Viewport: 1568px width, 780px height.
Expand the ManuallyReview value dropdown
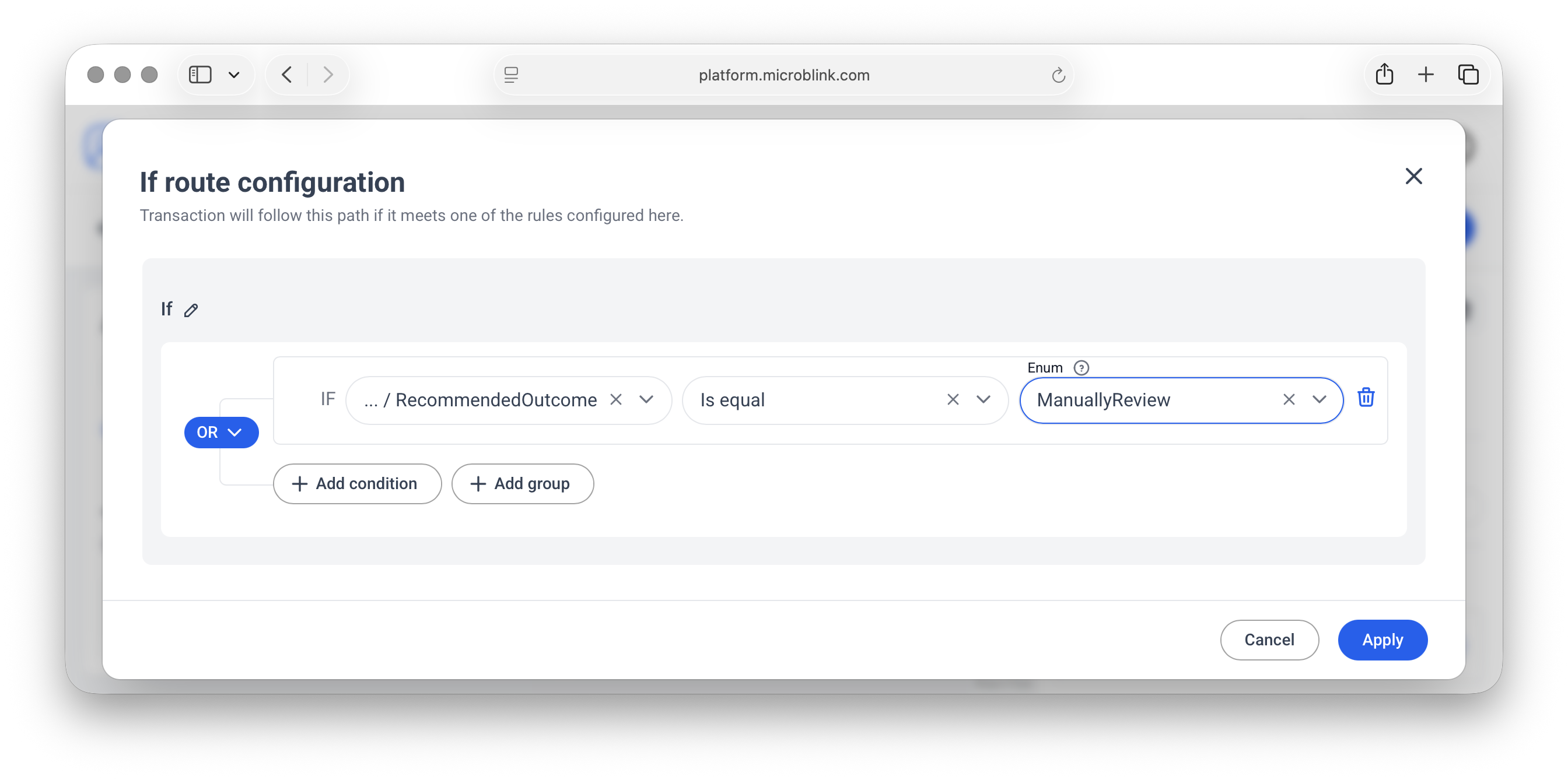tap(1318, 399)
